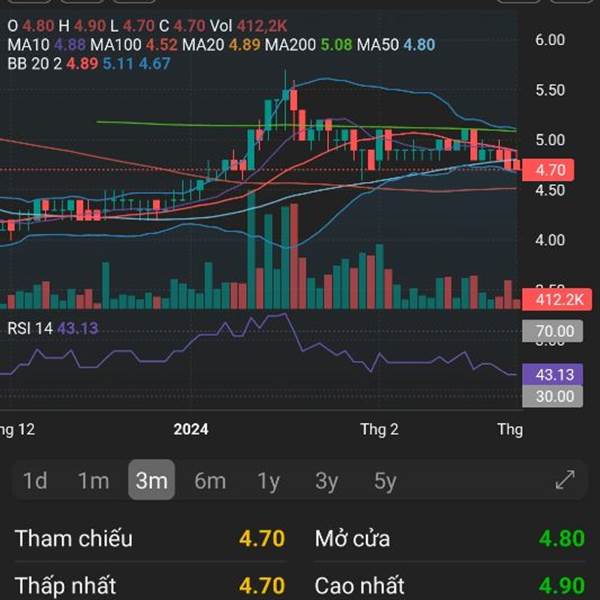Choose the 1y chart range
The width and height of the screenshot is (600, 600).
[x=269, y=481]
